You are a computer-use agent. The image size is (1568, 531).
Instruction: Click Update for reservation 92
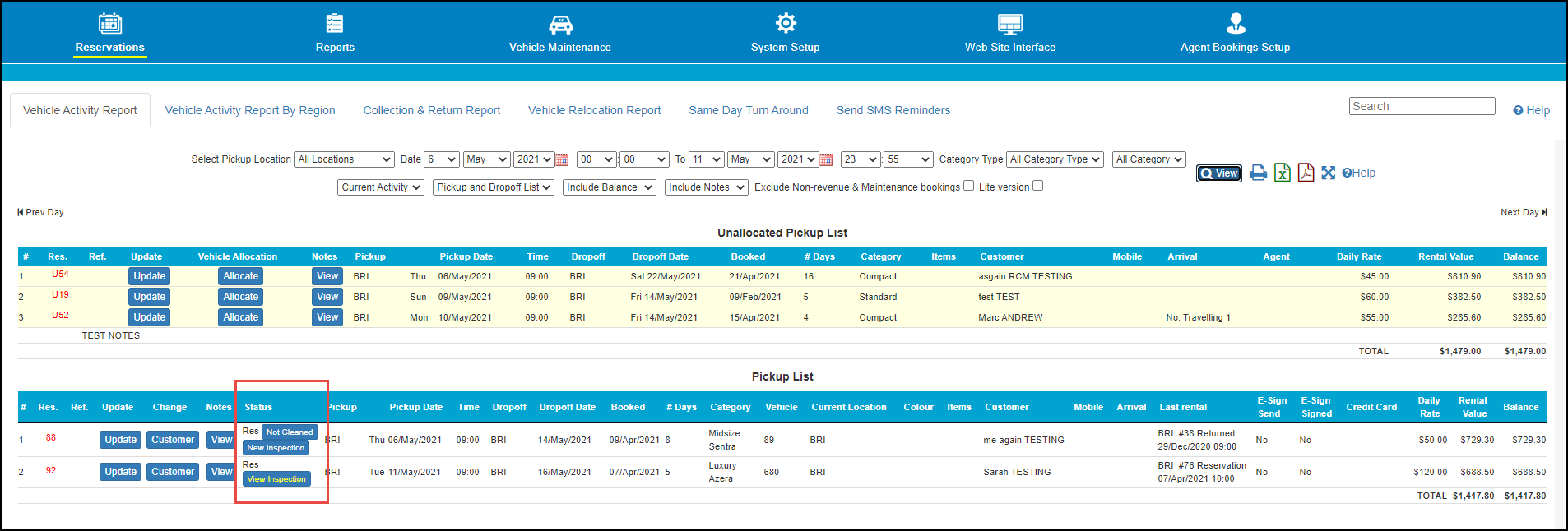click(x=121, y=472)
